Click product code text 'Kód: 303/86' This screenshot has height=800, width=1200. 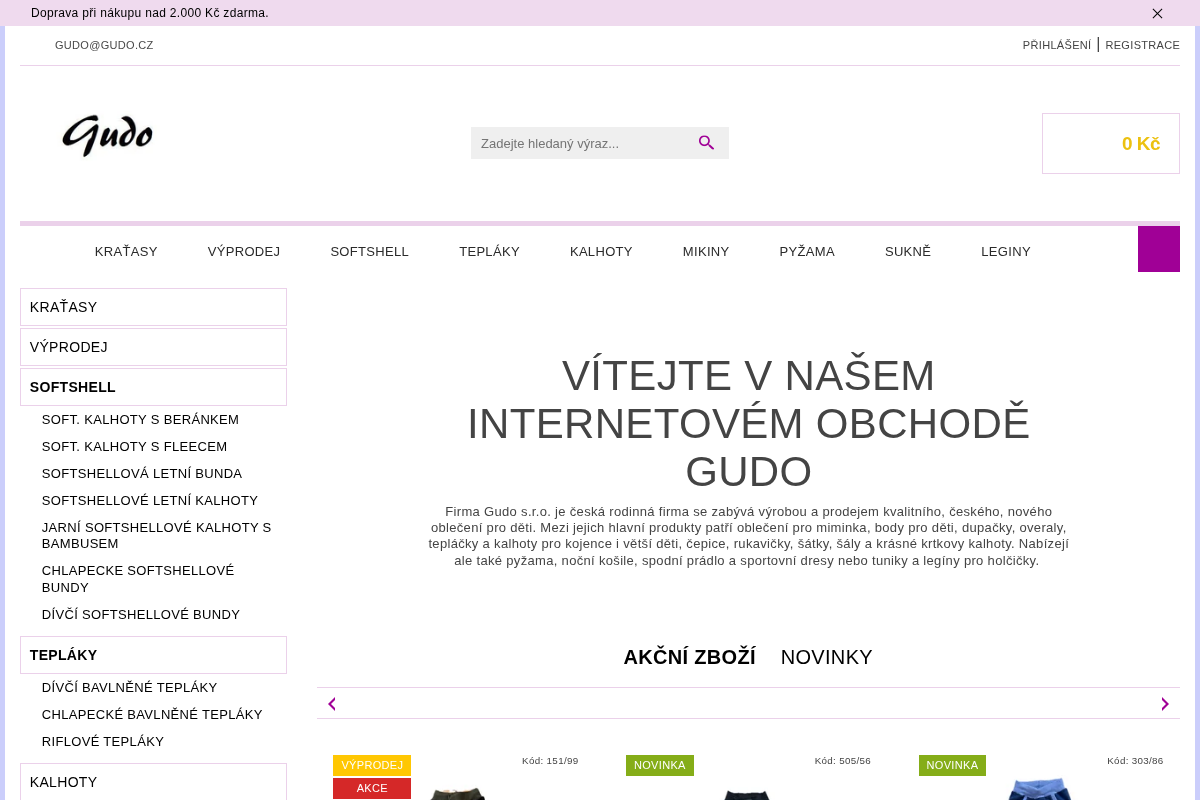(x=1135, y=761)
